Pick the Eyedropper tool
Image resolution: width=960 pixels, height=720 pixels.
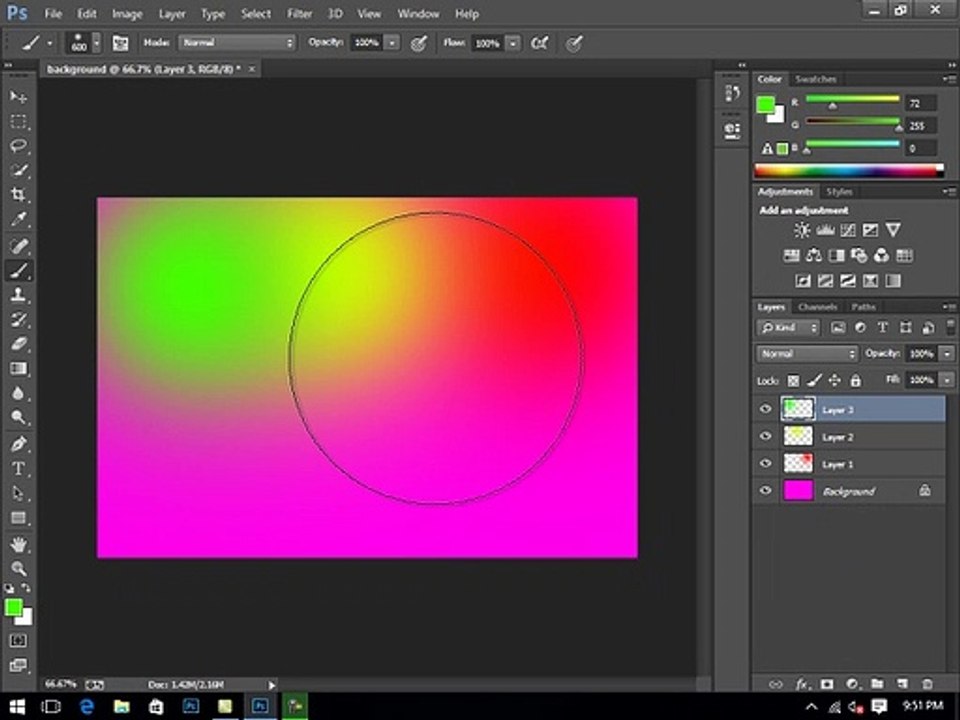[x=18, y=219]
